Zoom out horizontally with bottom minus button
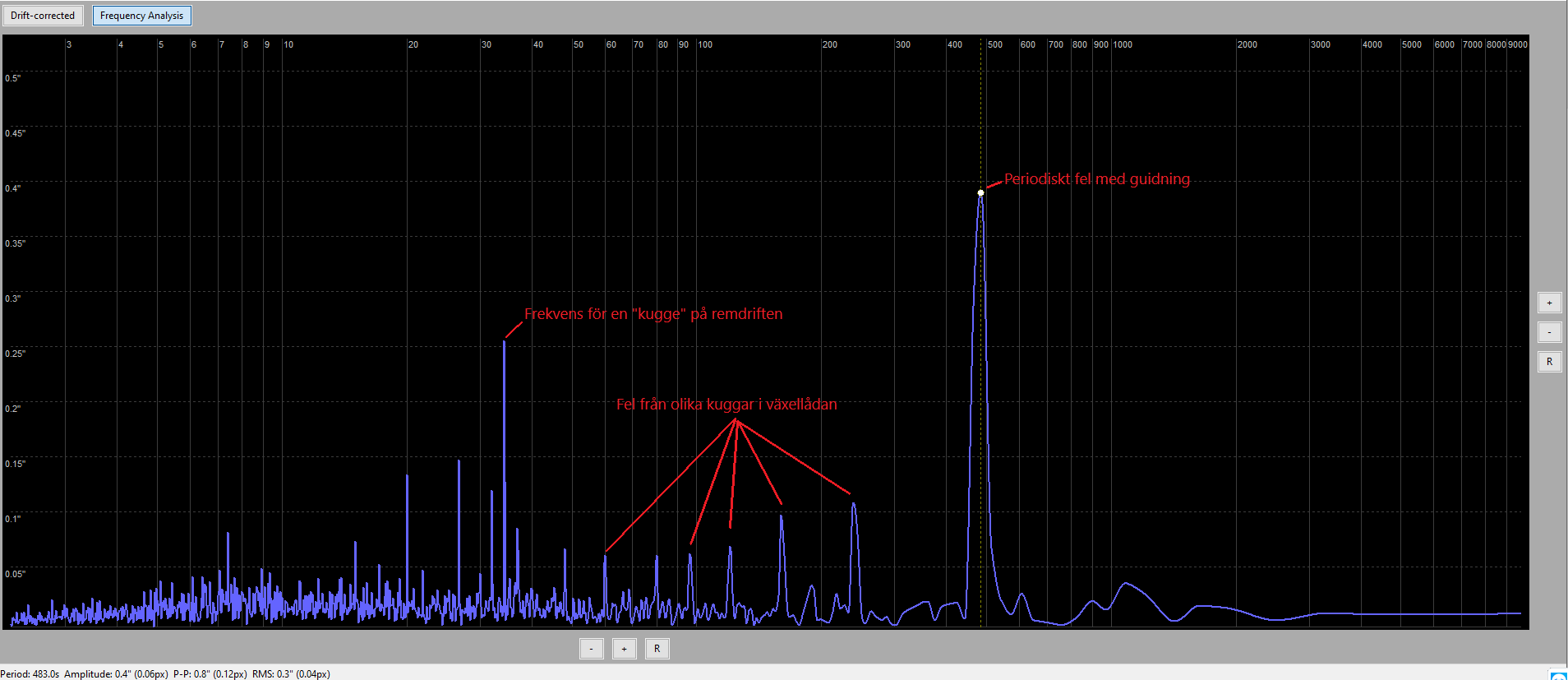The height and width of the screenshot is (680, 1568). 591,649
